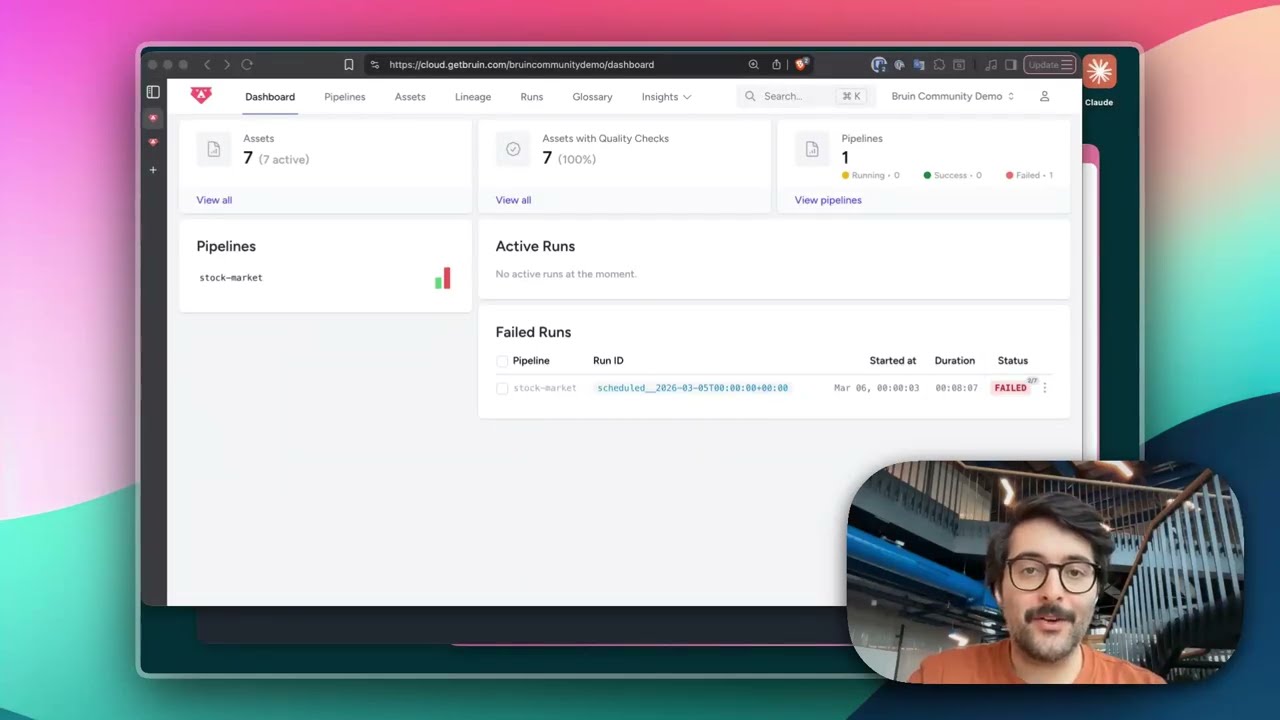Switch to the Dashboard tab
This screenshot has height=720, width=1280.
pyautogui.click(x=270, y=97)
